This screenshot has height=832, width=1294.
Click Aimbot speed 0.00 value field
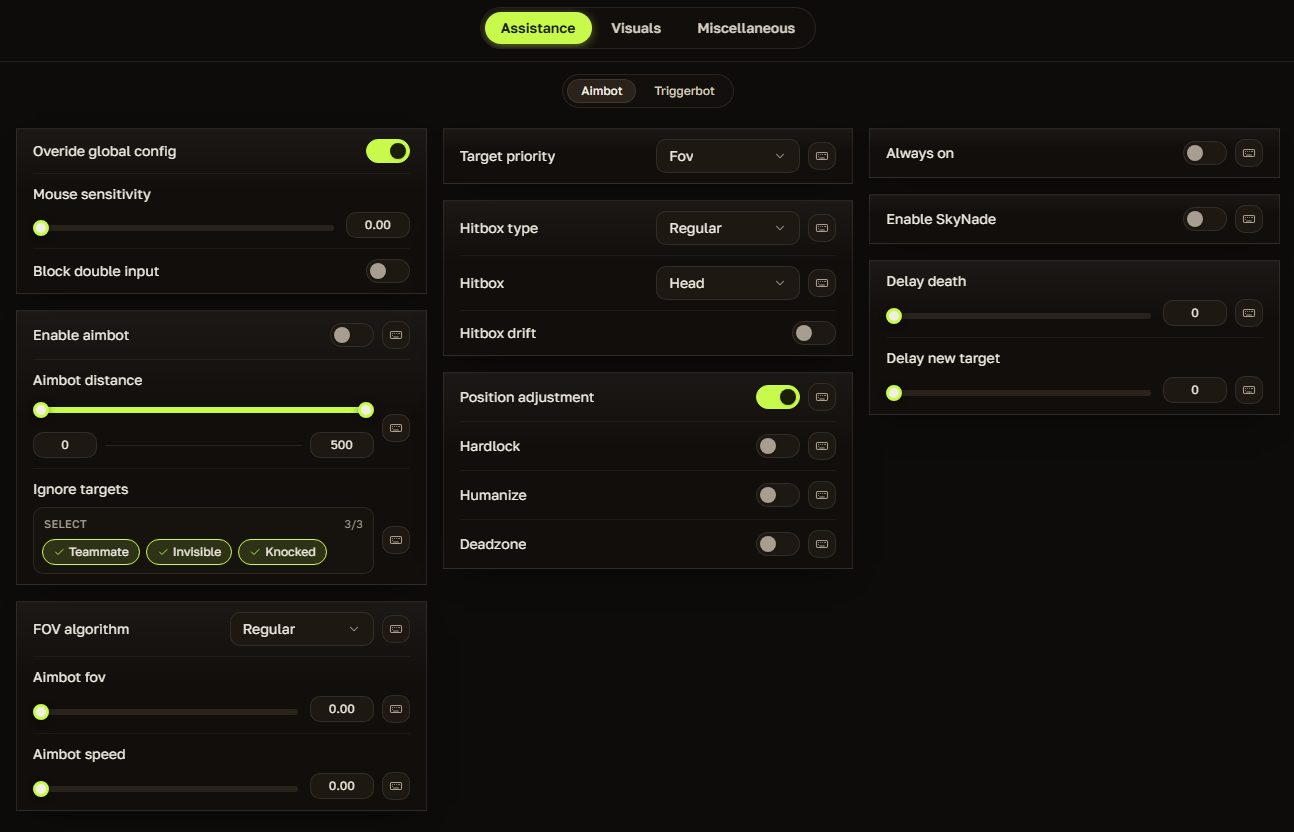pos(342,786)
